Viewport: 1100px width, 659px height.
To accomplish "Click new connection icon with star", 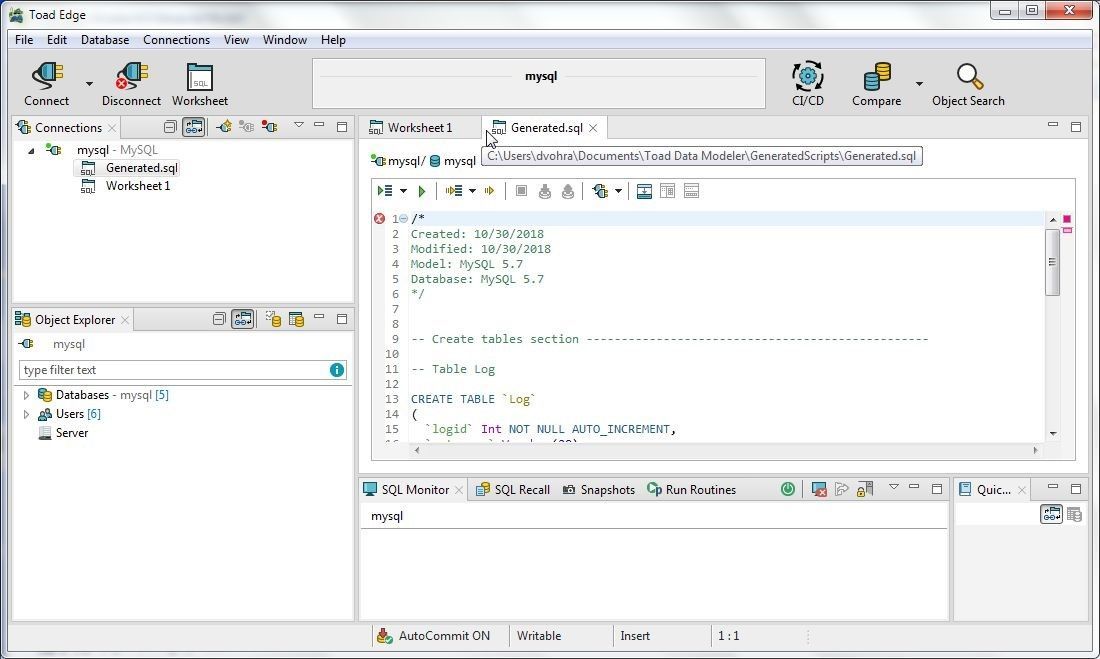I will coord(224,127).
